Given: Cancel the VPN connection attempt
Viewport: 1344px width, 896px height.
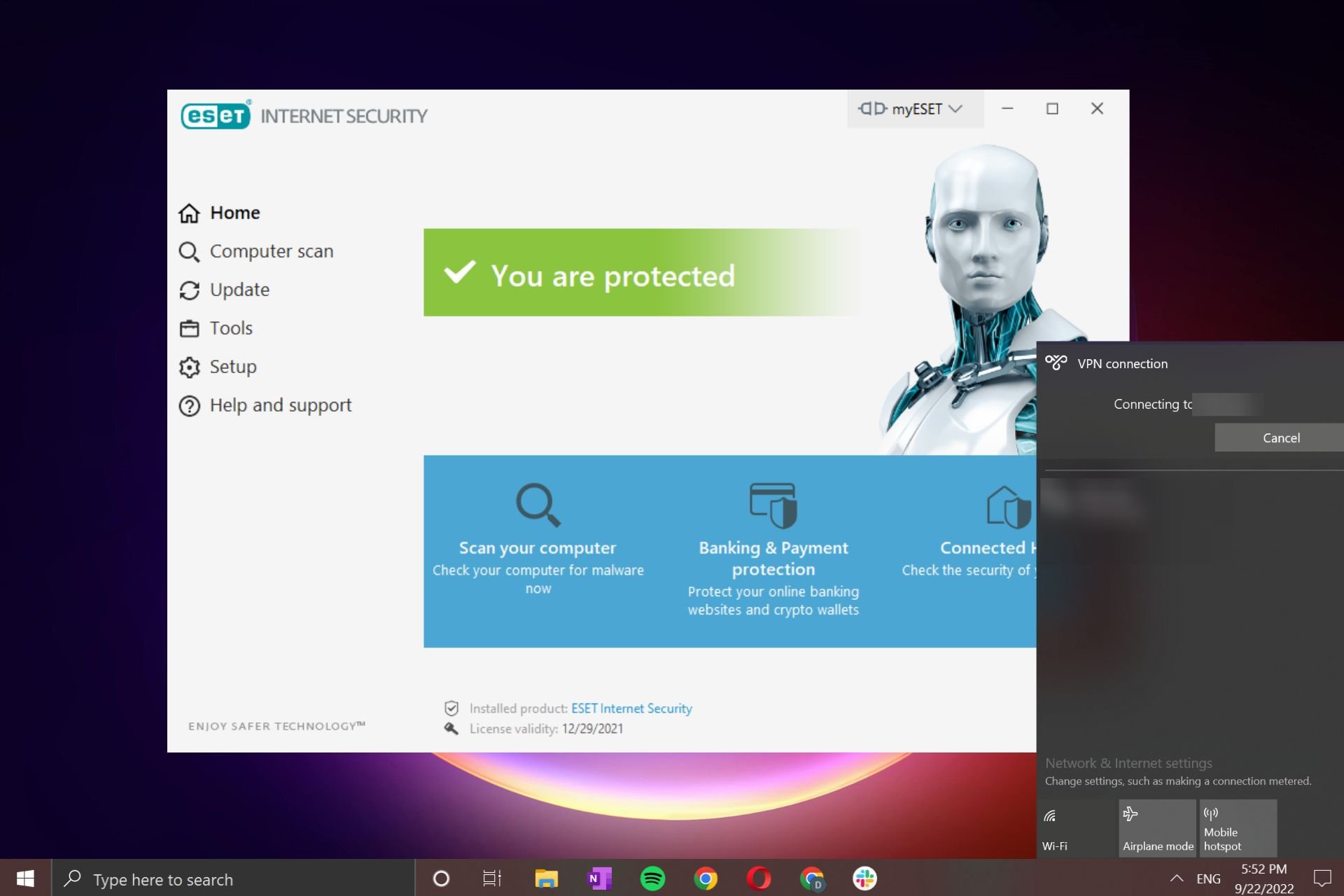Looking at the screenshot, I should coord(1279,437).
